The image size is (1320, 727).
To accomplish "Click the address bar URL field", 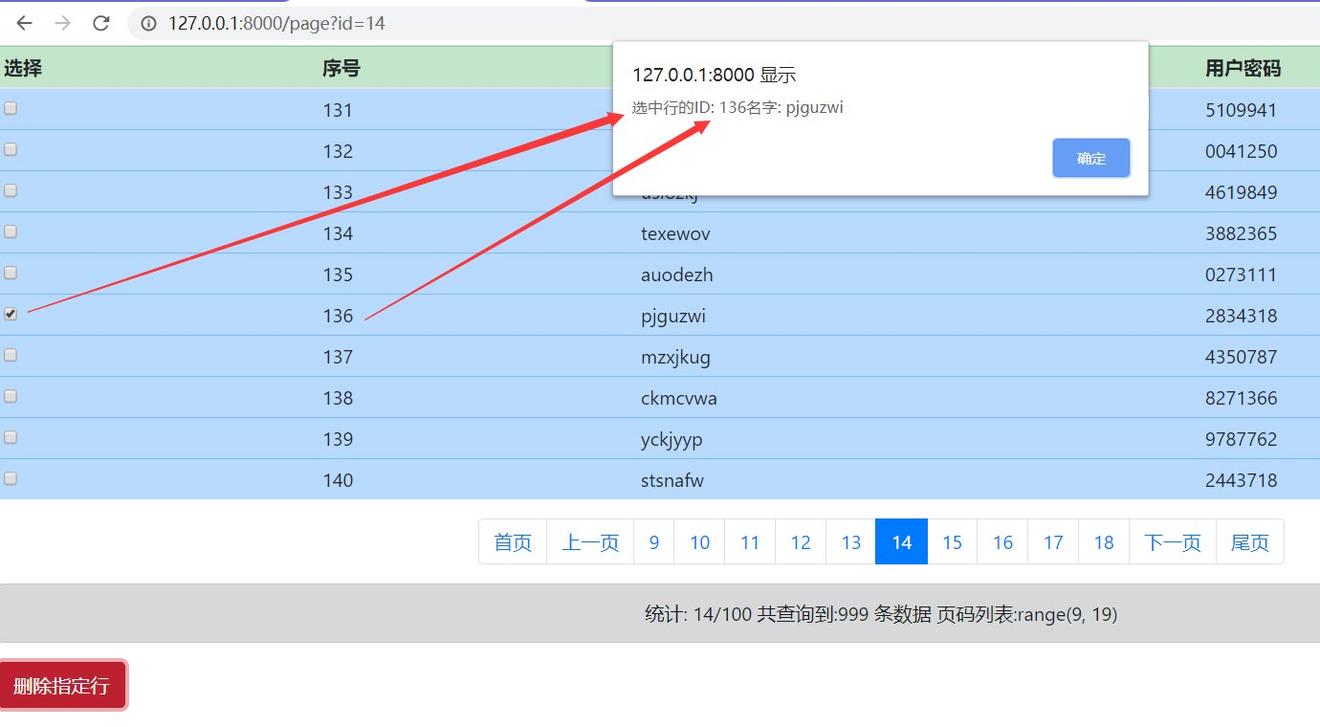I will (600, 23).
